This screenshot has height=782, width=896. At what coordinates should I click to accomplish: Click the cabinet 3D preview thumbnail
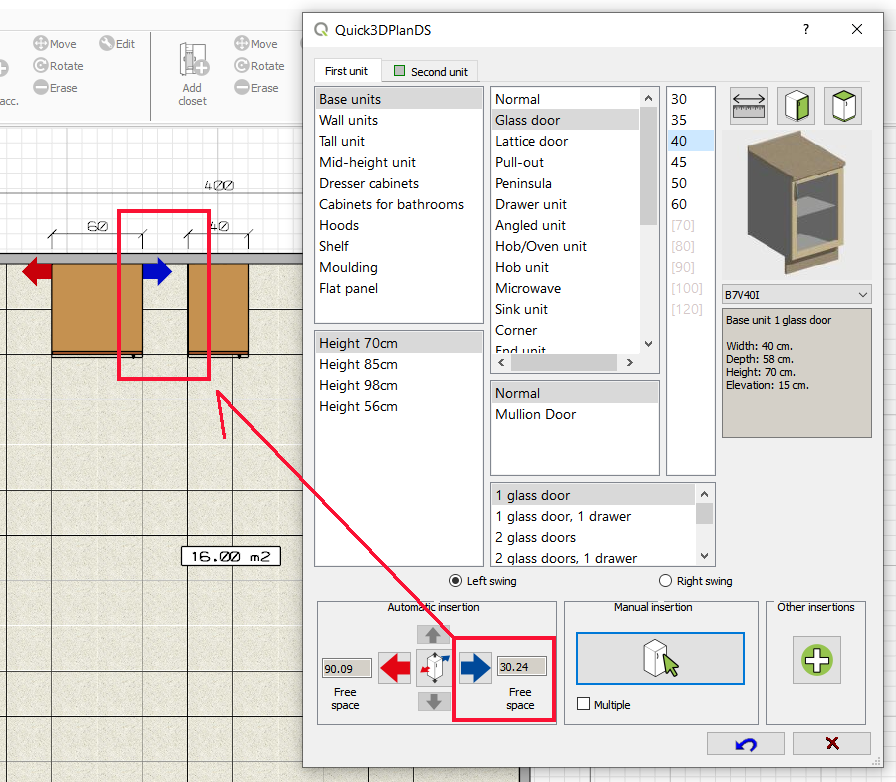point(797,204)
